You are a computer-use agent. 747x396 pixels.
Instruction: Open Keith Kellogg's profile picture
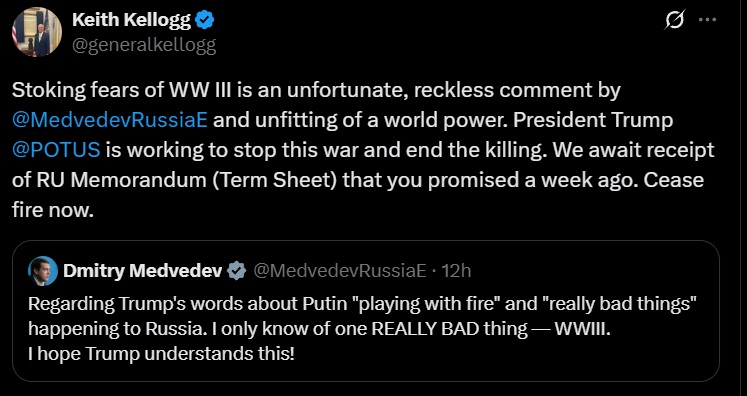[x=37, y=32]
